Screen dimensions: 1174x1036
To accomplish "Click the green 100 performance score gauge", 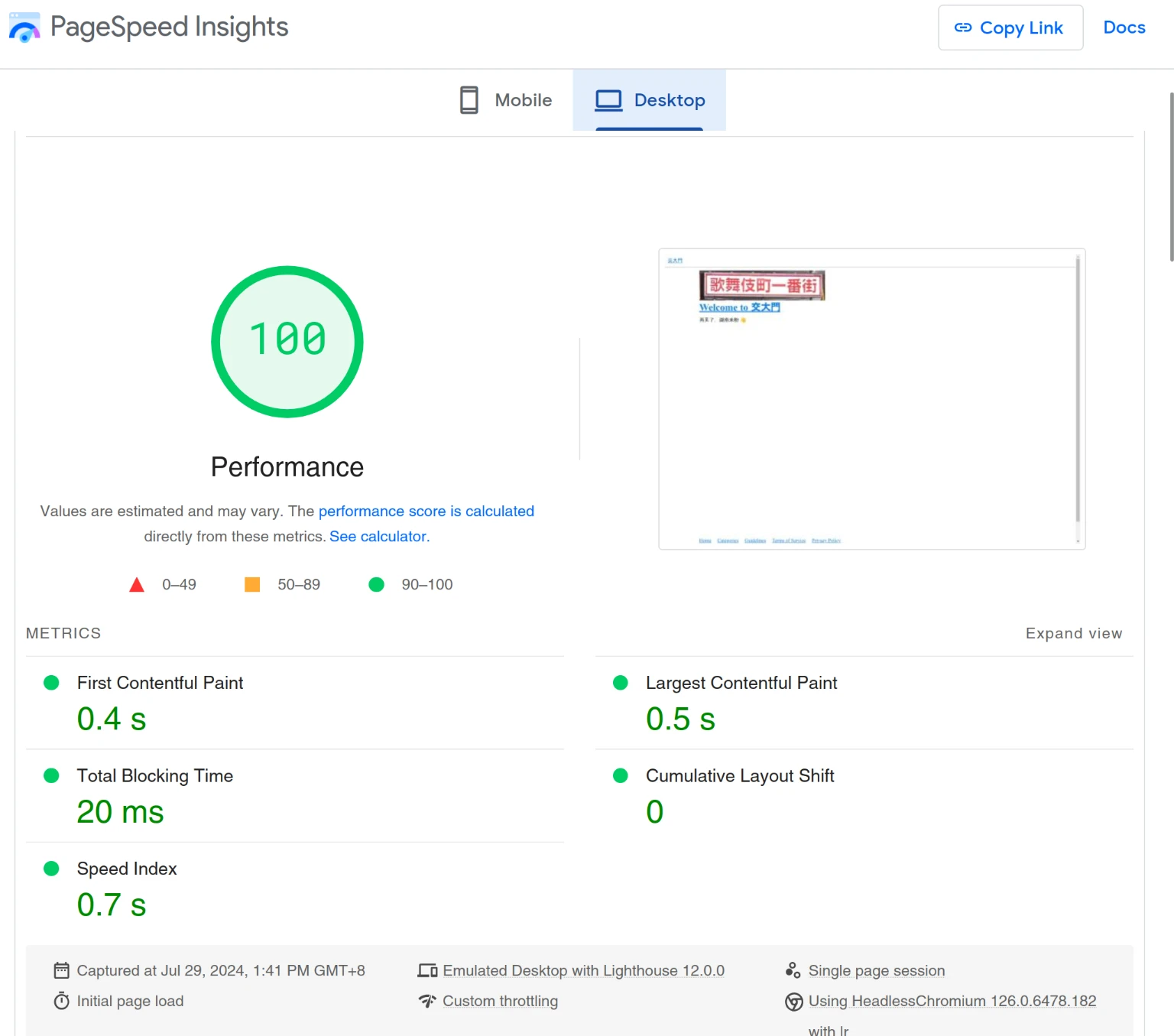I will pyautogui.click(x=287, y=341).
